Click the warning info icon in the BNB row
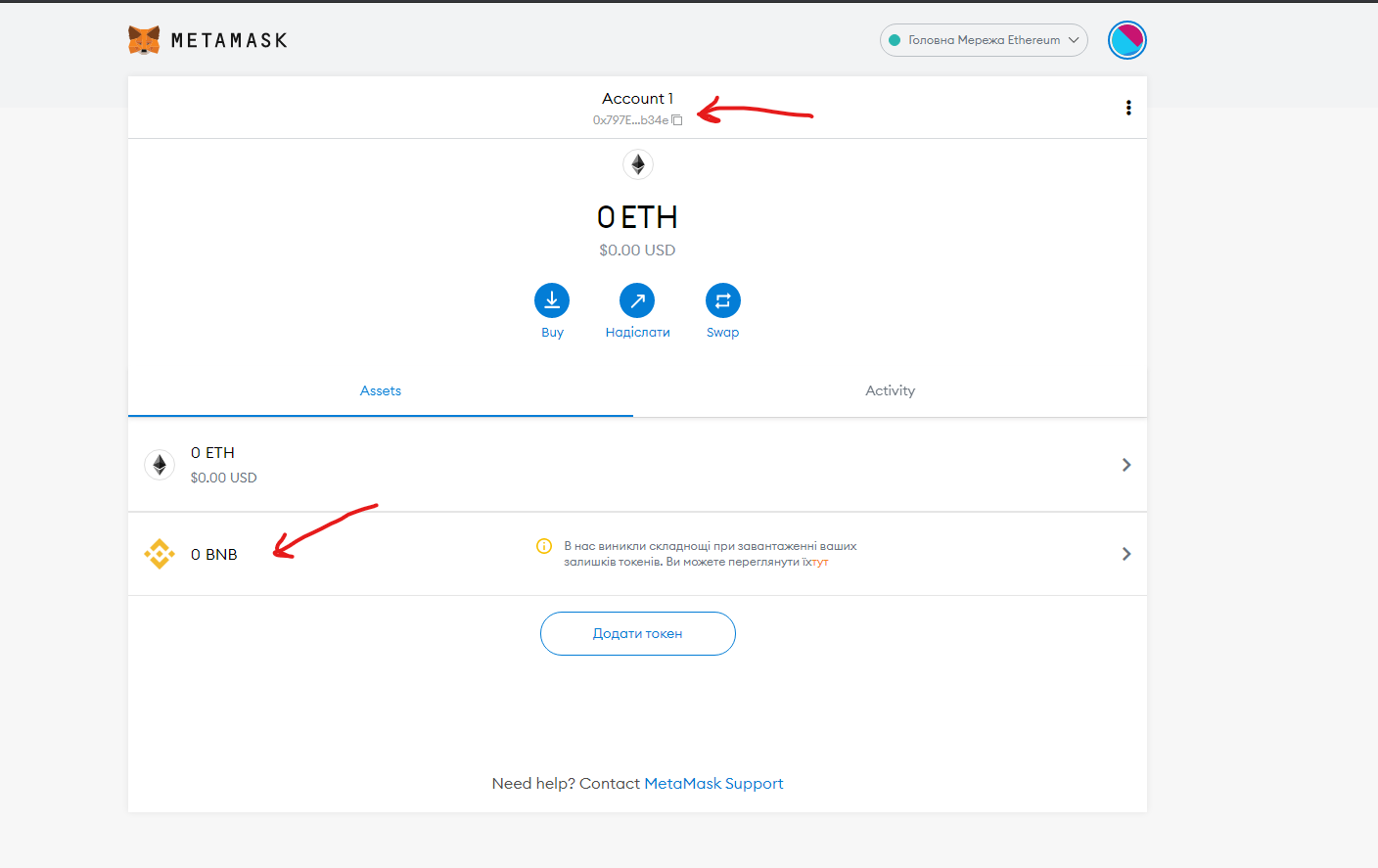 pos(544,546)
